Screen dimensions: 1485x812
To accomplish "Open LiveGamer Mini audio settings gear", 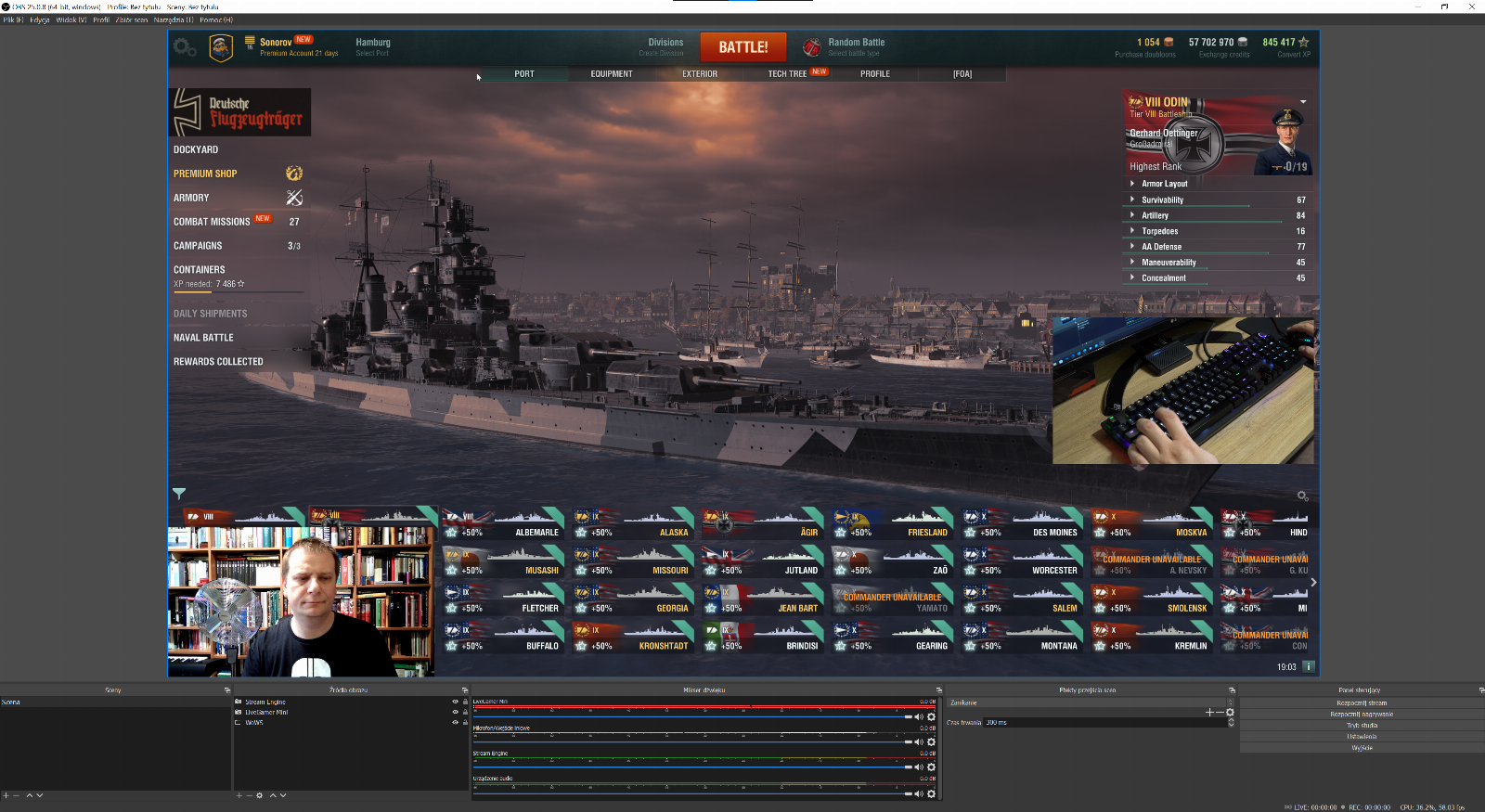I will (931, 716).
